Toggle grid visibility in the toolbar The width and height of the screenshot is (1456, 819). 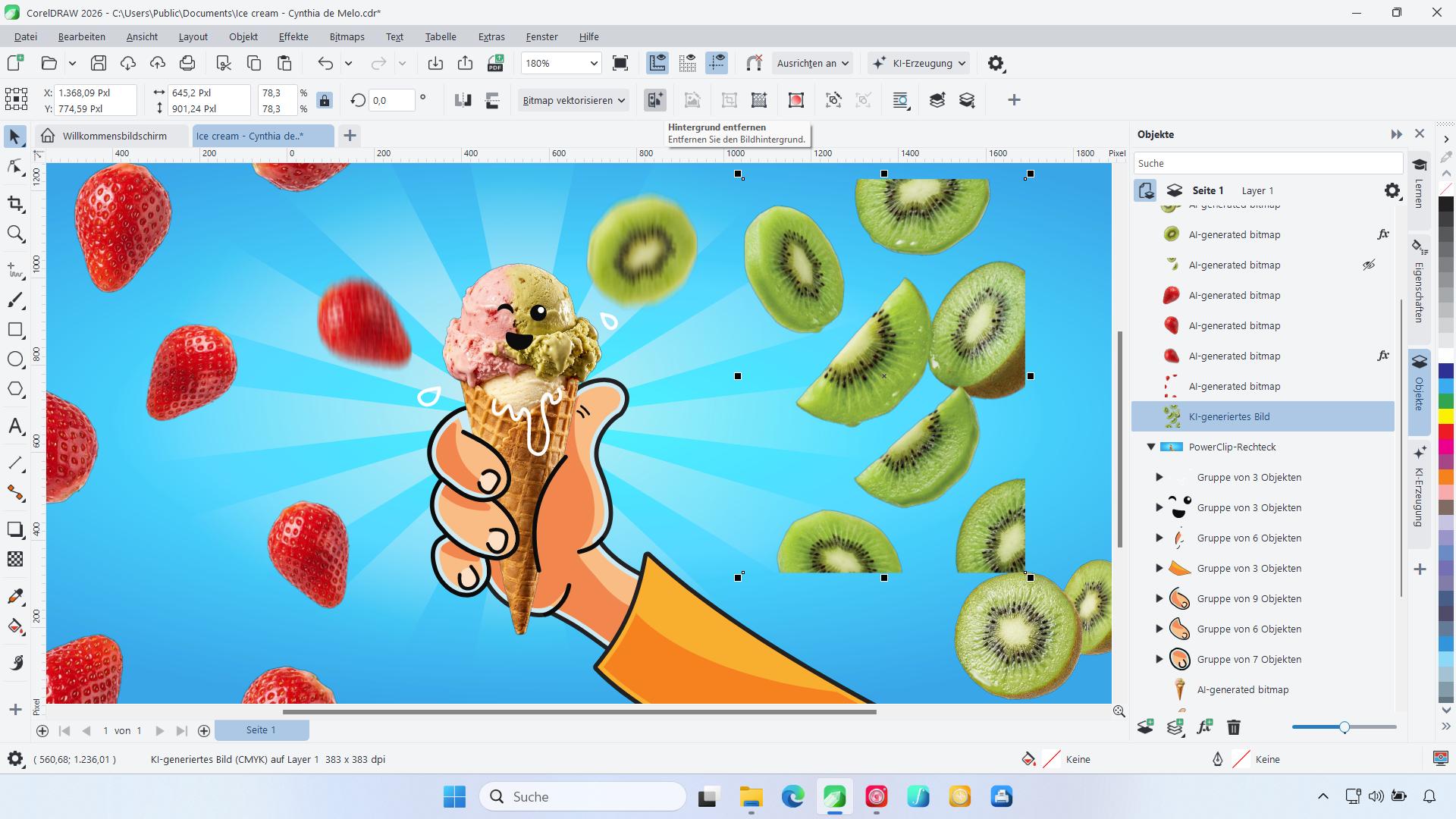point(688,63)
